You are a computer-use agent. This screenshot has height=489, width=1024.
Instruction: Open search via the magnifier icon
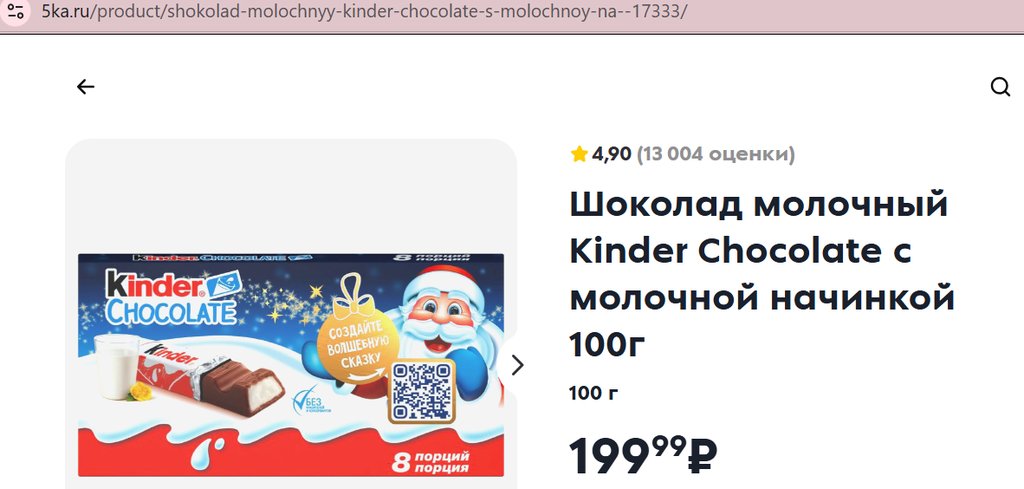coord(1000,87)
